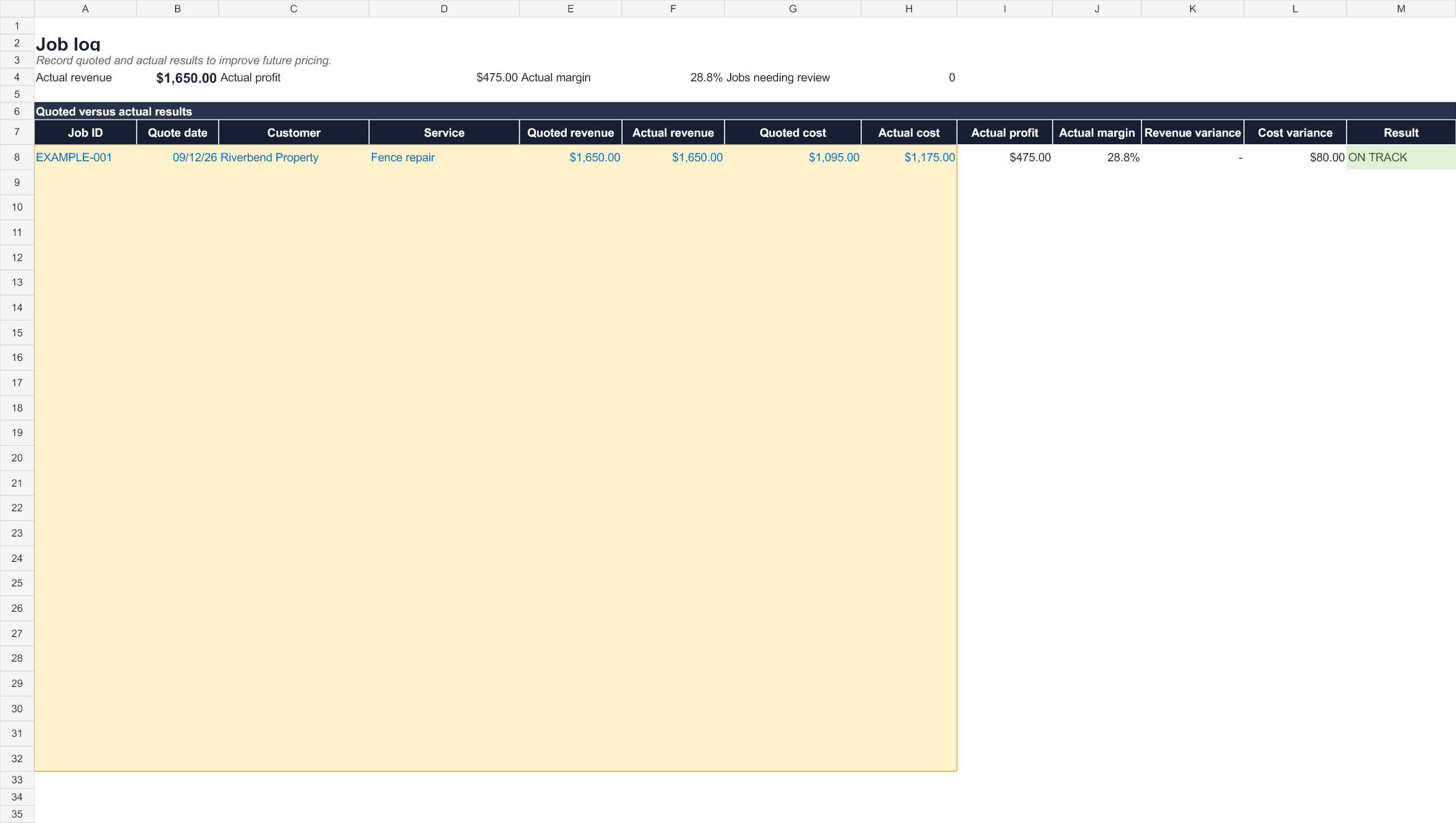The height and width of the screenshot is (823, 1456).
Task: Select the Quoted revenue header cell
Action: [x=571, y=133]
